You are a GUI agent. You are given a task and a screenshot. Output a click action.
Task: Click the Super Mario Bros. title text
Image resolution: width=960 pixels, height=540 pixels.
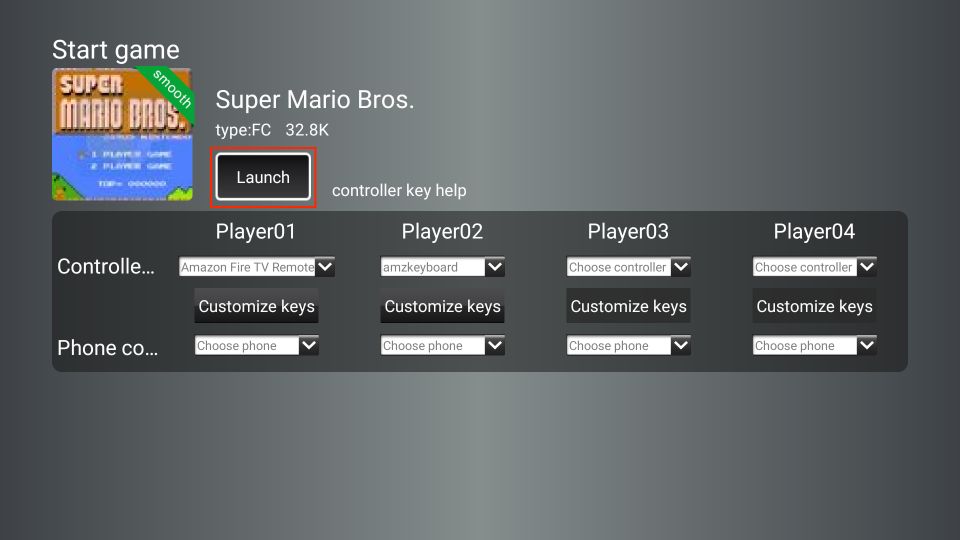pos(315,99)
